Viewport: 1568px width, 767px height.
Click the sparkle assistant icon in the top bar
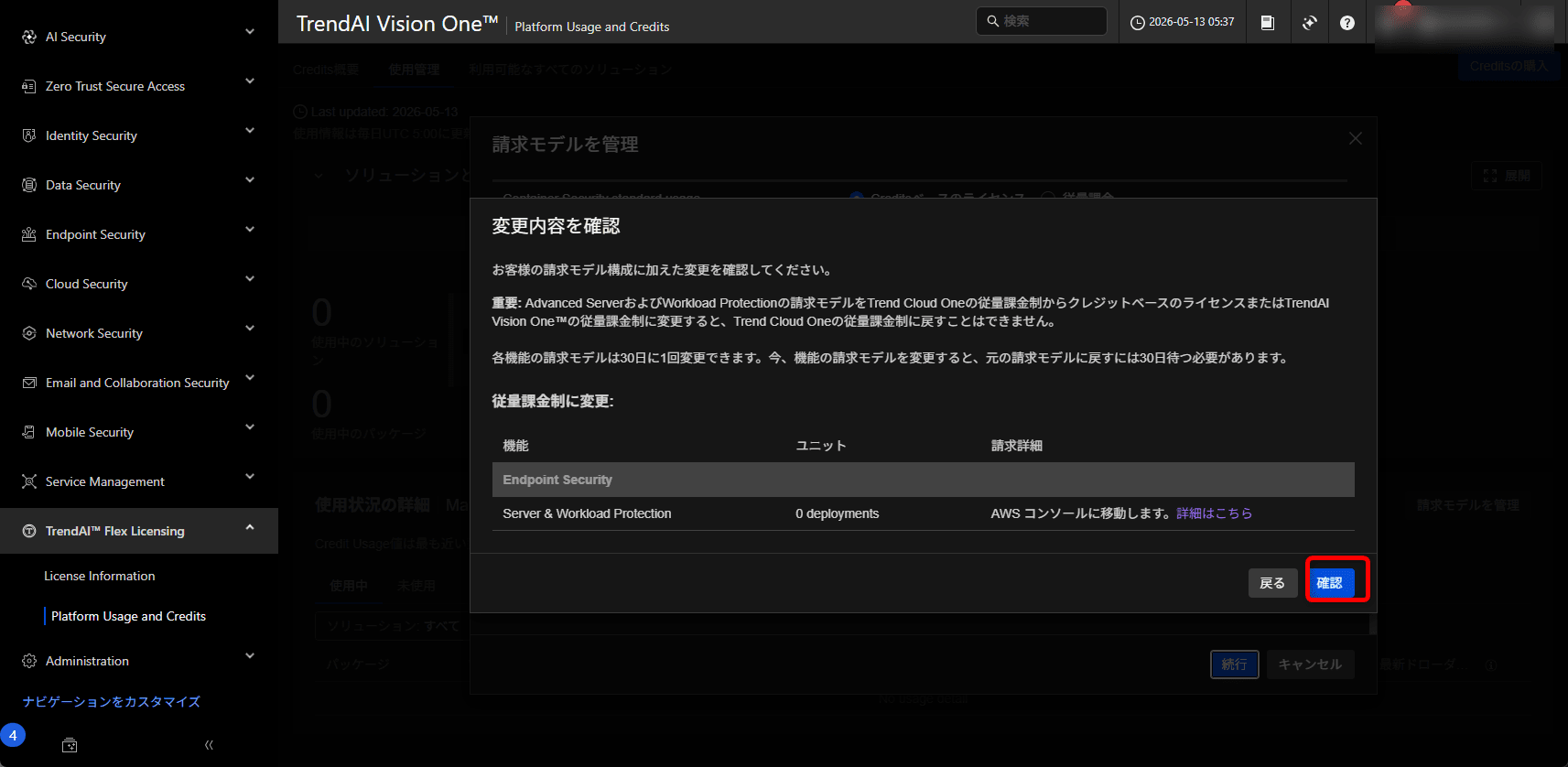tap(1310, 22)
